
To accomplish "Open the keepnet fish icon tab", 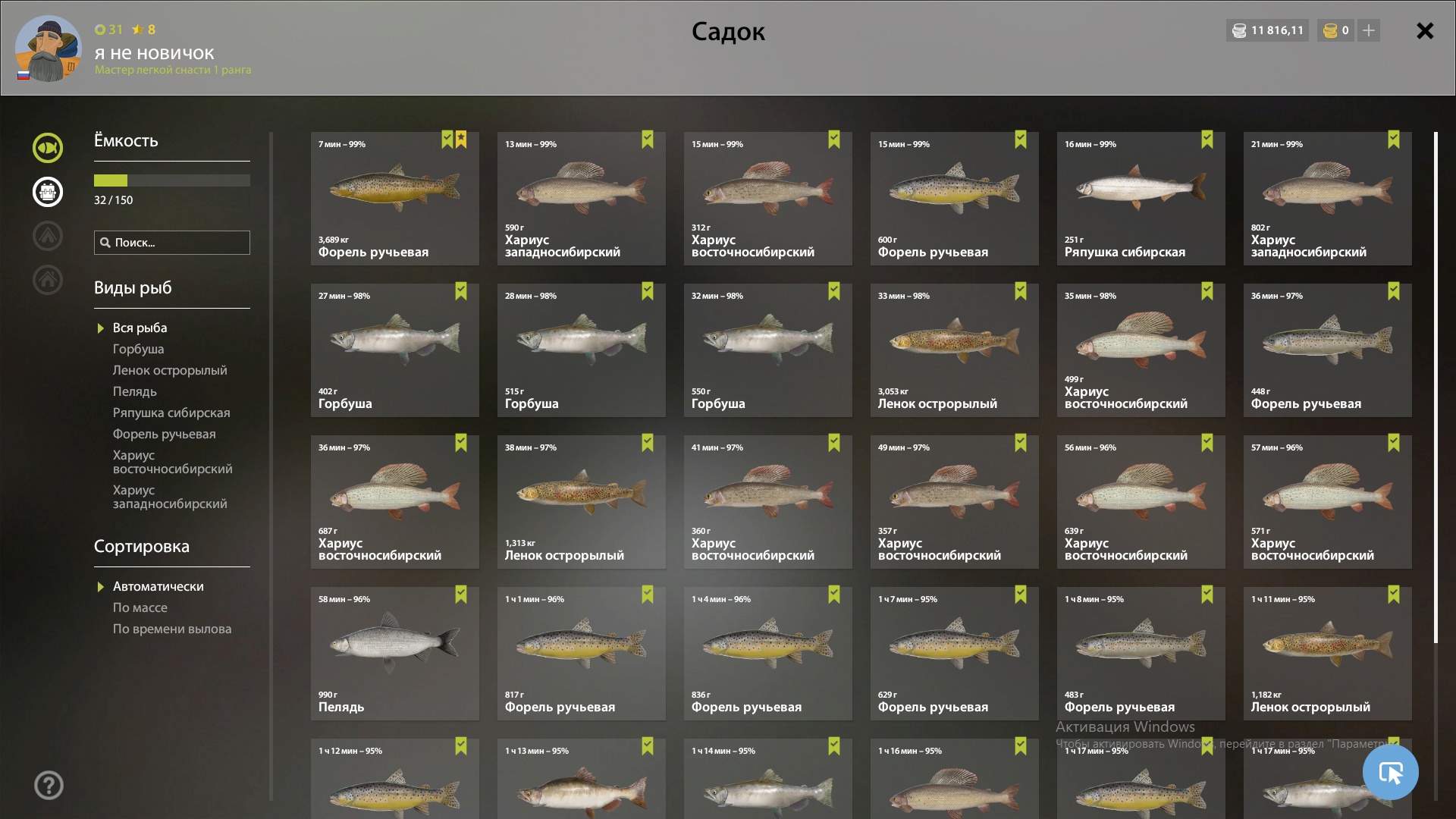I will click(x=47, y=148).
